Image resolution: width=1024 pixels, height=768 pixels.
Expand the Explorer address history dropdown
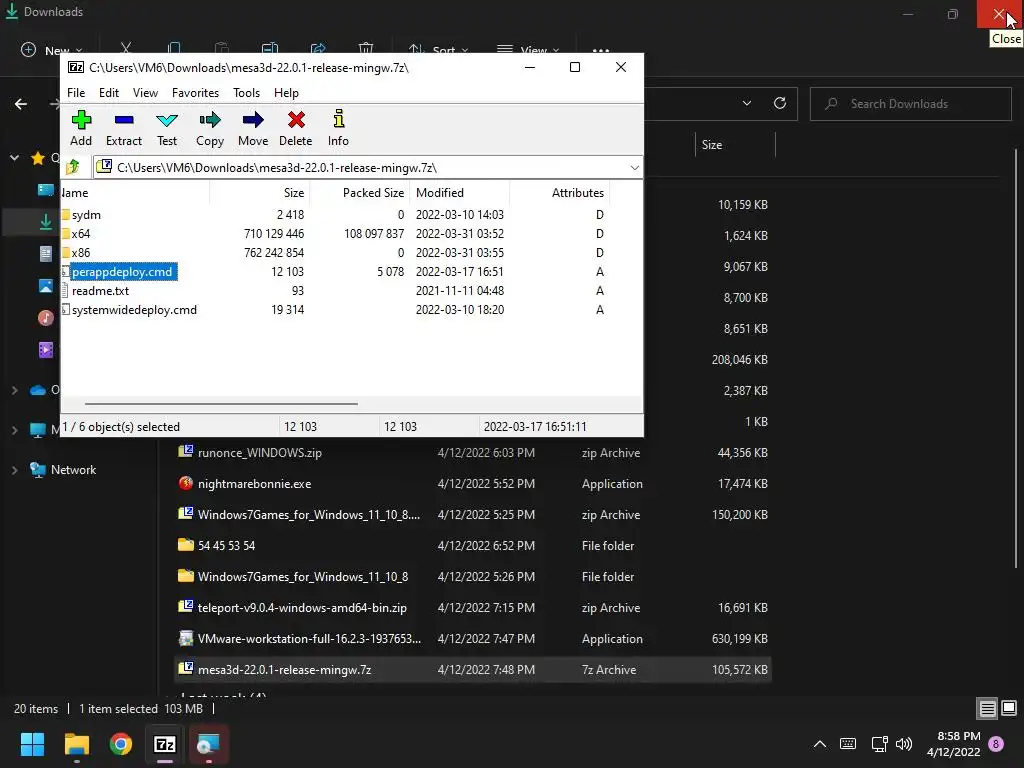pos(747,103)
